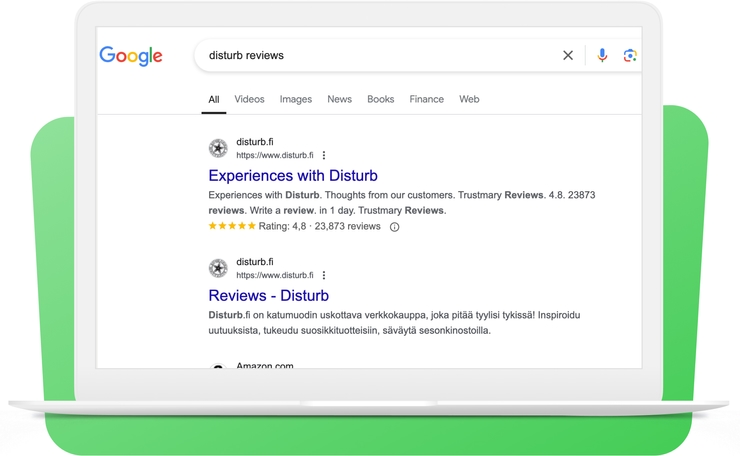740x456 pixels.
Task: Clear the search query with the X
Action: [x=568, y=56]
